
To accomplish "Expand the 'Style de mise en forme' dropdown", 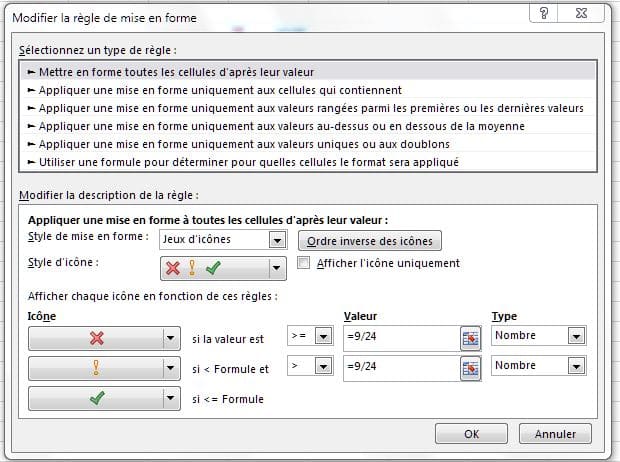I will click(x=277, y=240).
